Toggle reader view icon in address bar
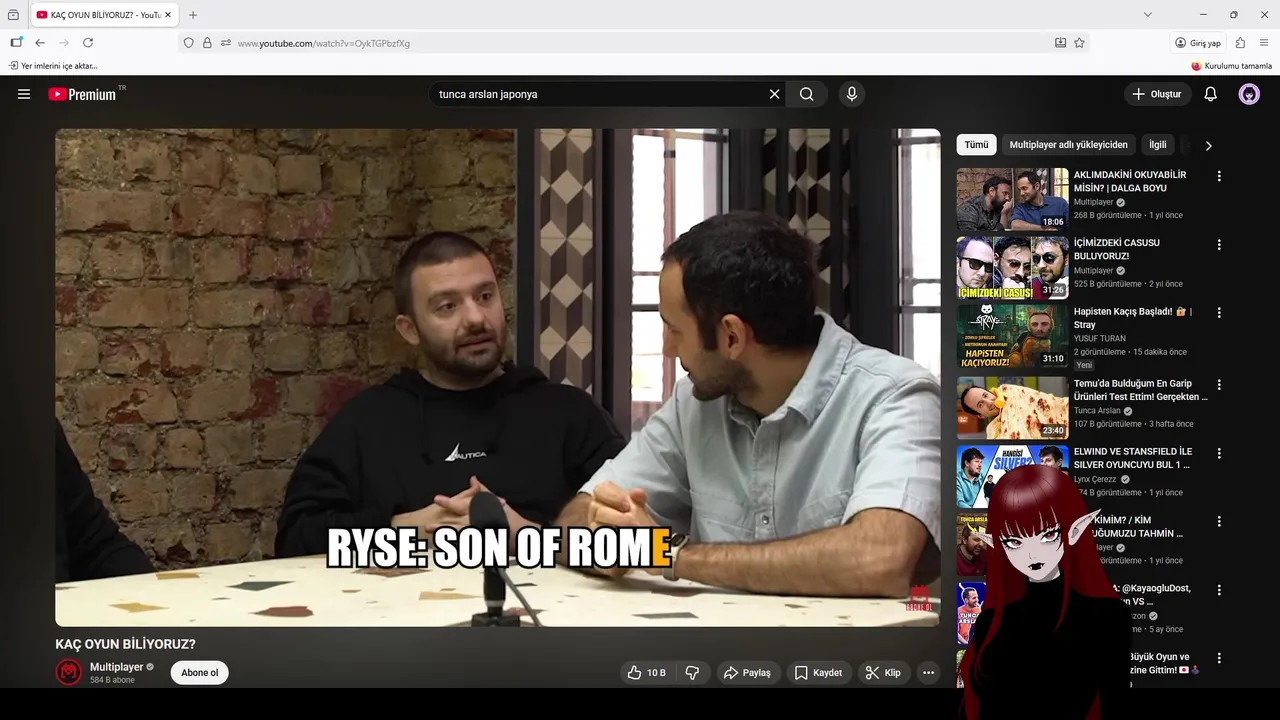Viewport: 1280px width, 720px height. (1060, 43)
